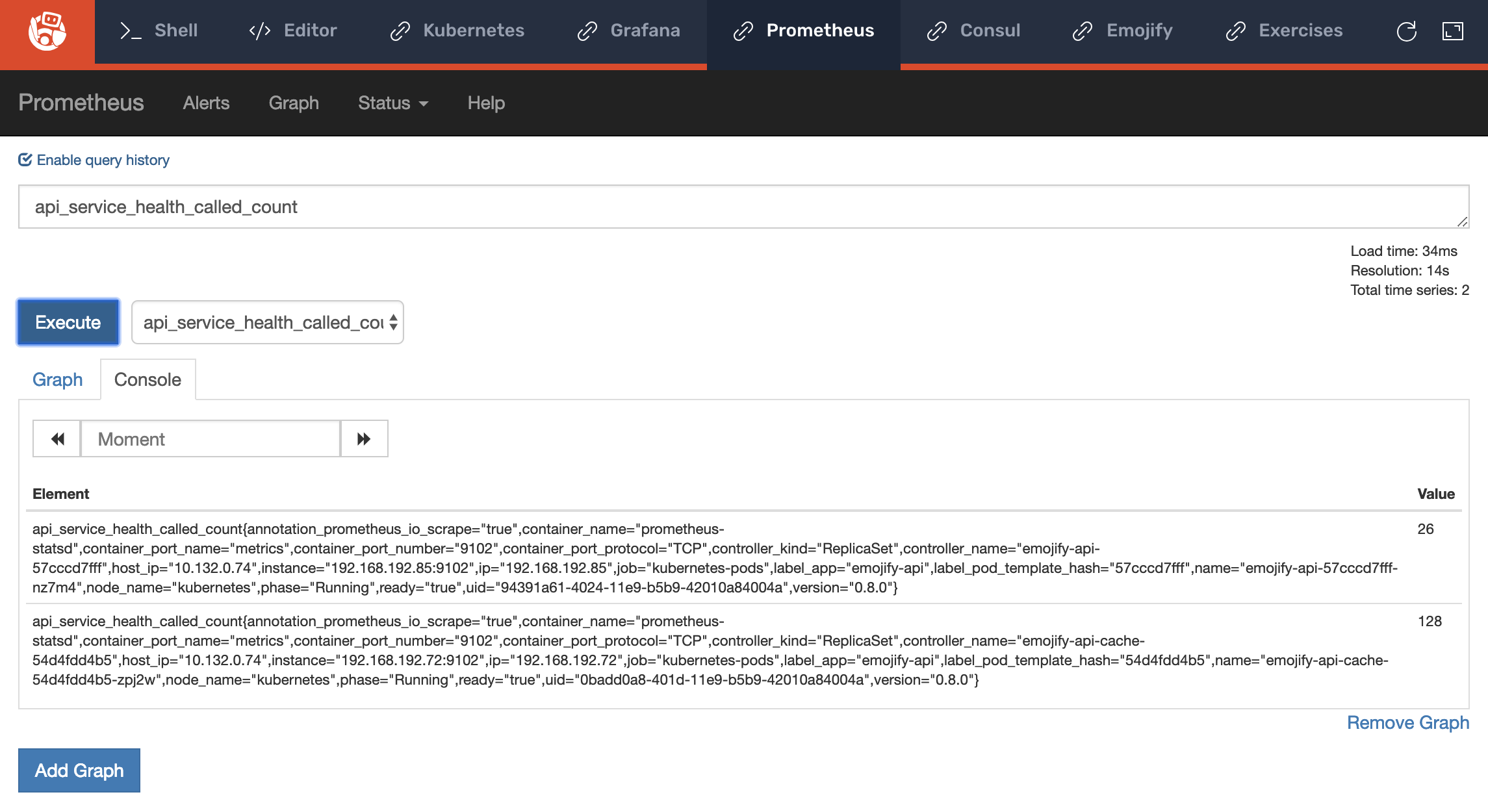Click the Execute button to run query
Screen dimensions: 1488x812
tap(67, 322)
